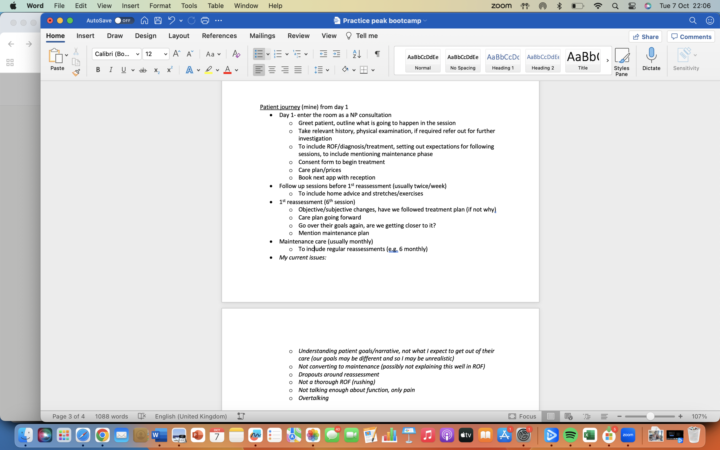Adjust the zoom slider in the status bar
This screenshot has height=450, width=720.
pos(651,416)
